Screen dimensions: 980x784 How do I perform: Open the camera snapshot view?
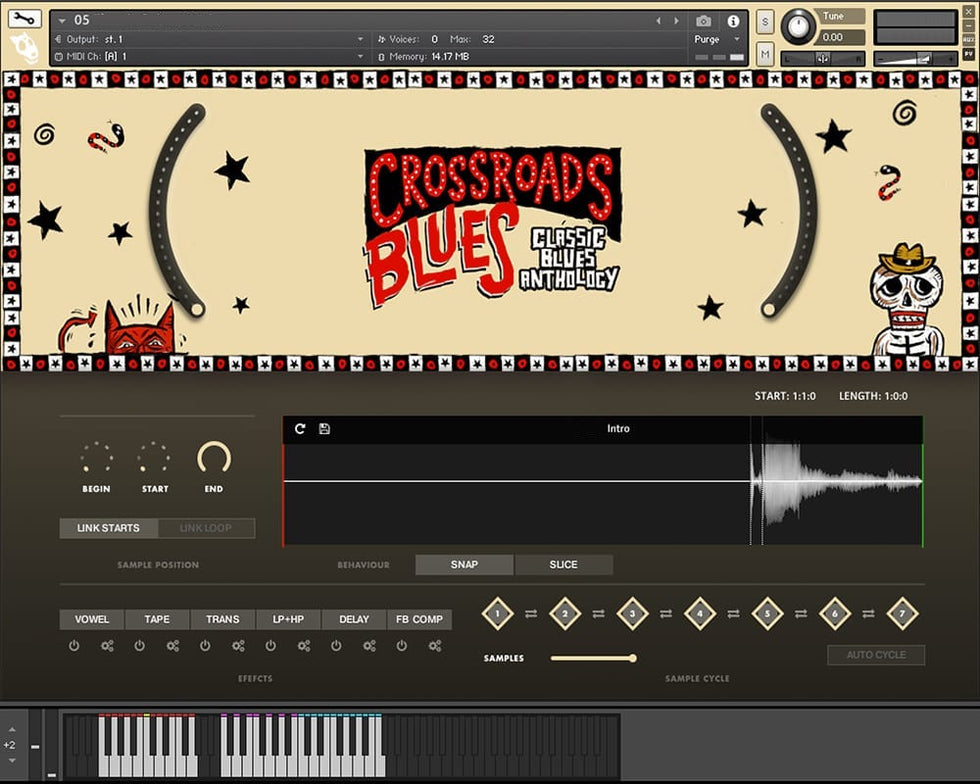click(x=703, y=21)
